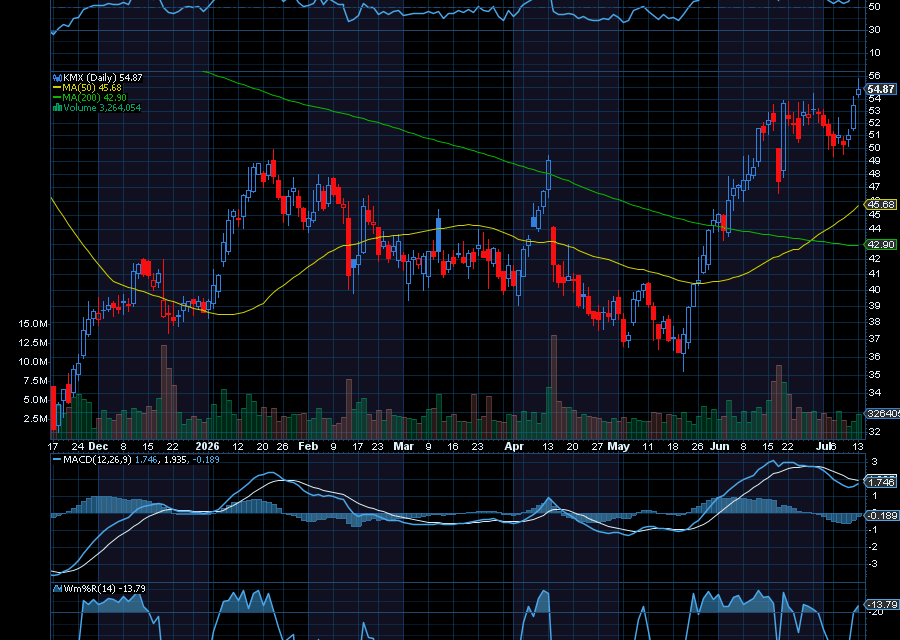Click the date label 12 after 2026
900x640 pixels.
pos(238,446)
